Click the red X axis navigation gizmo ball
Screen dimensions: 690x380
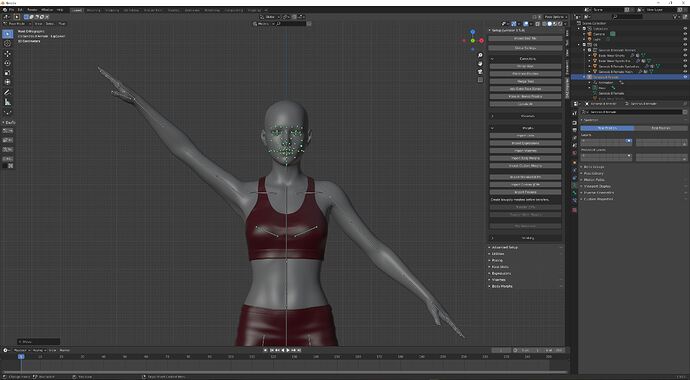(x=481, y=40)
